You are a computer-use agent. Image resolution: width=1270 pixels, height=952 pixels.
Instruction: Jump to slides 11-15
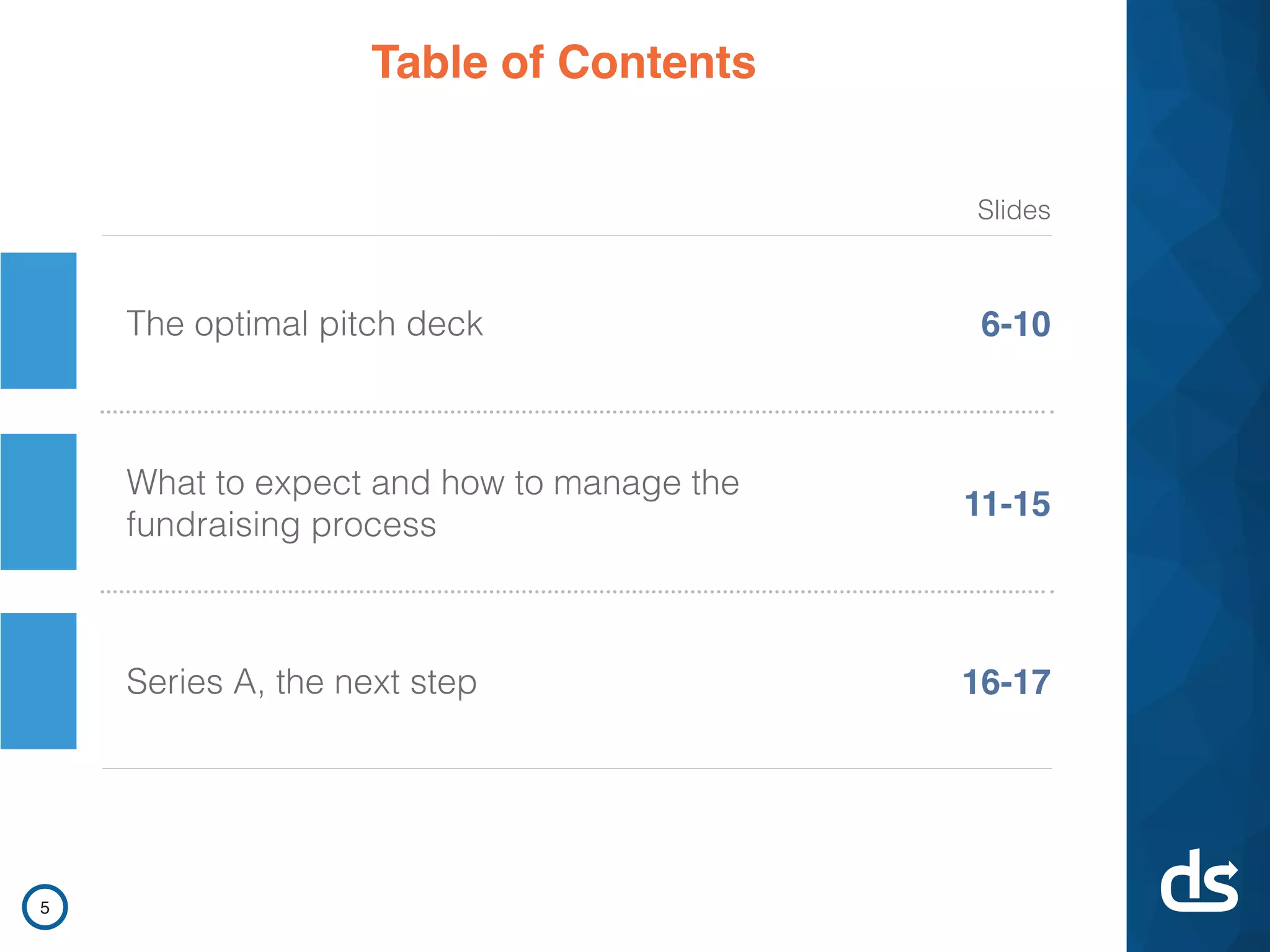pyautogui.click(x=1007, y=503)
